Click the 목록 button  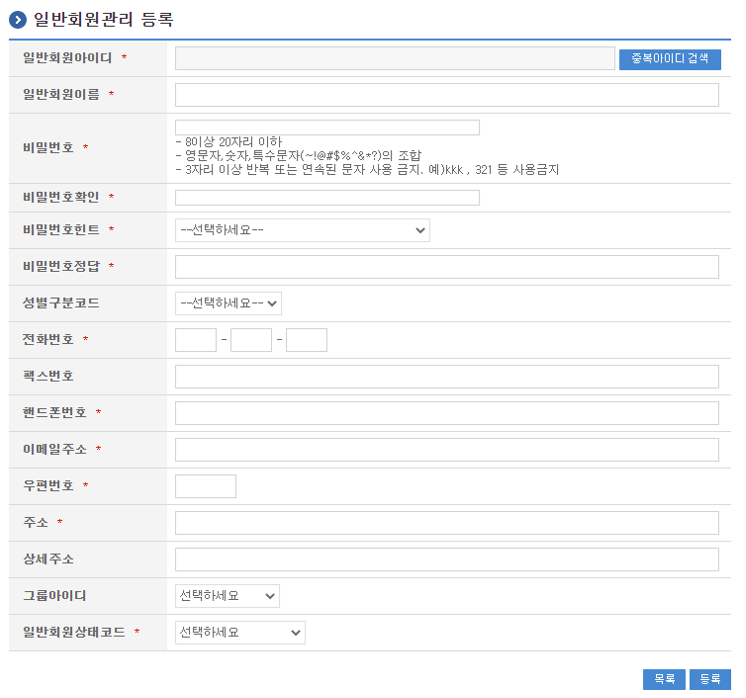[664, 679]
